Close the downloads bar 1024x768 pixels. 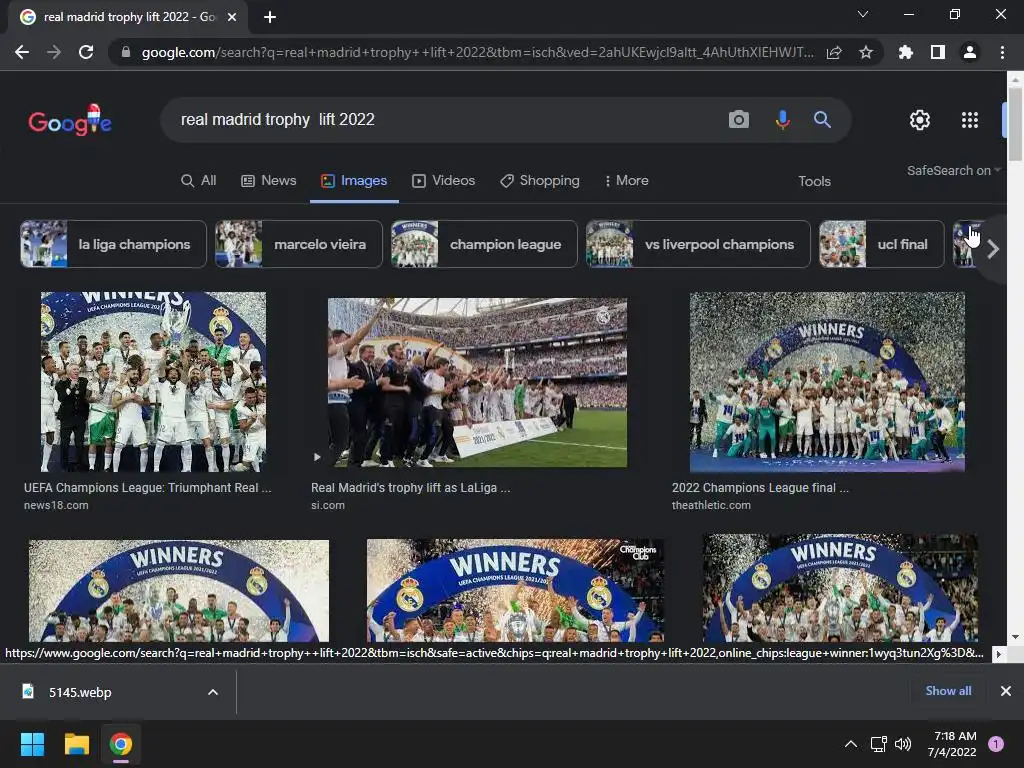1006,691
